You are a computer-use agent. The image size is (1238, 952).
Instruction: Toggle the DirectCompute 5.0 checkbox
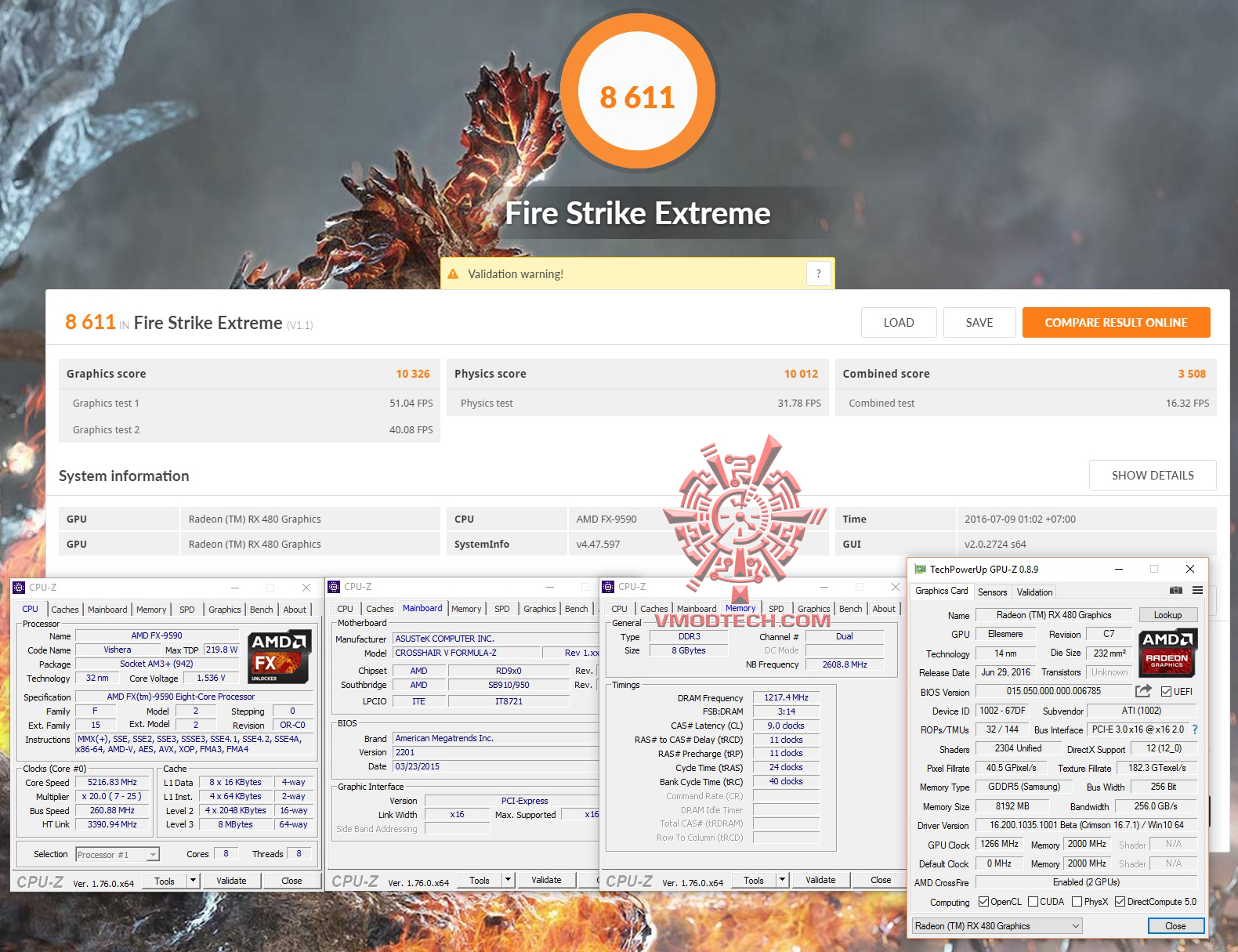tap(1120, 902)
